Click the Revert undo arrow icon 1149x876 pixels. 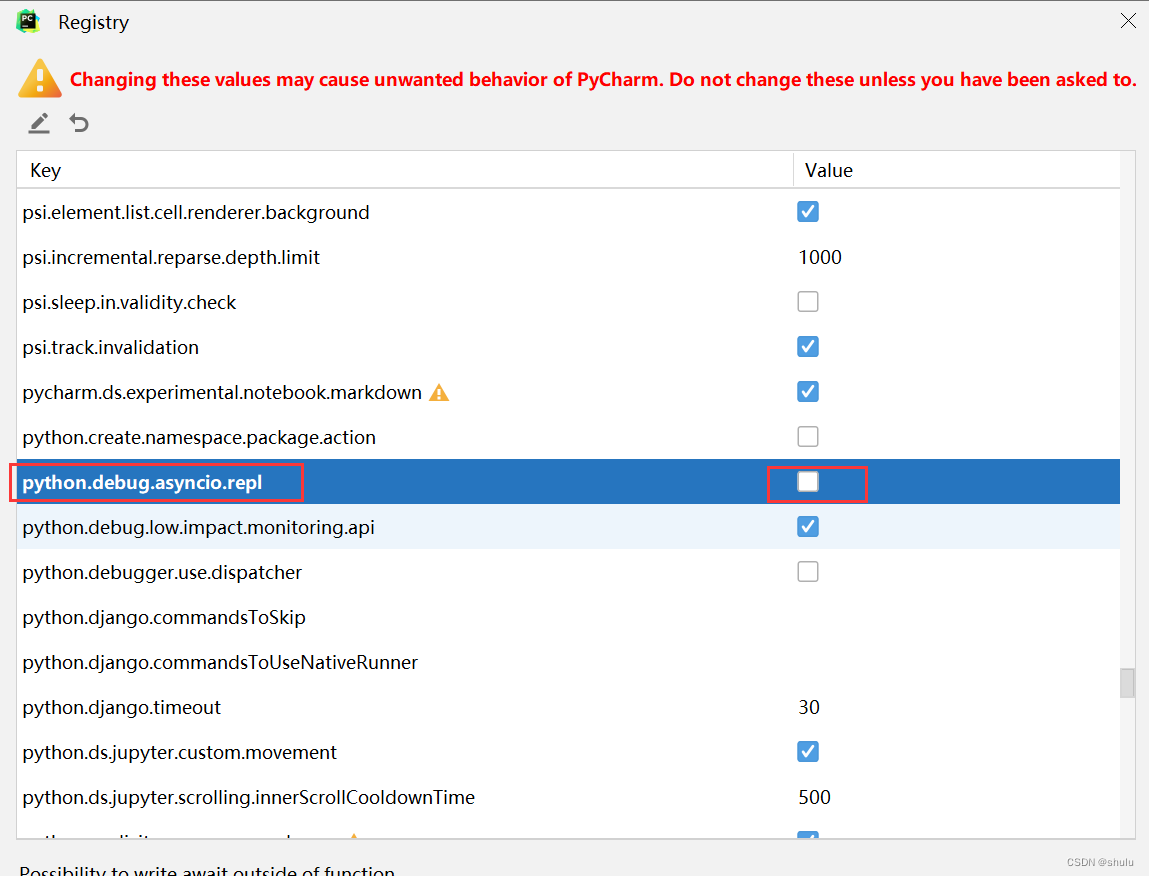coord(79,123)
